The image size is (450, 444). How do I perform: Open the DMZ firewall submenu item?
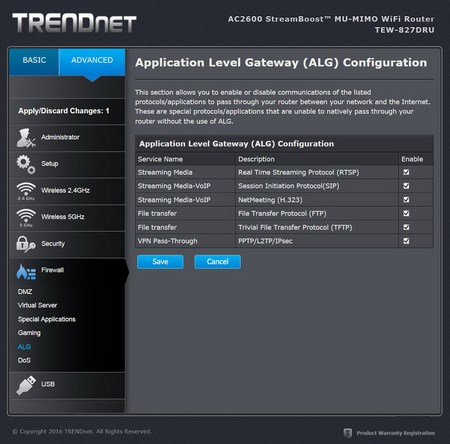pos(25,292)
